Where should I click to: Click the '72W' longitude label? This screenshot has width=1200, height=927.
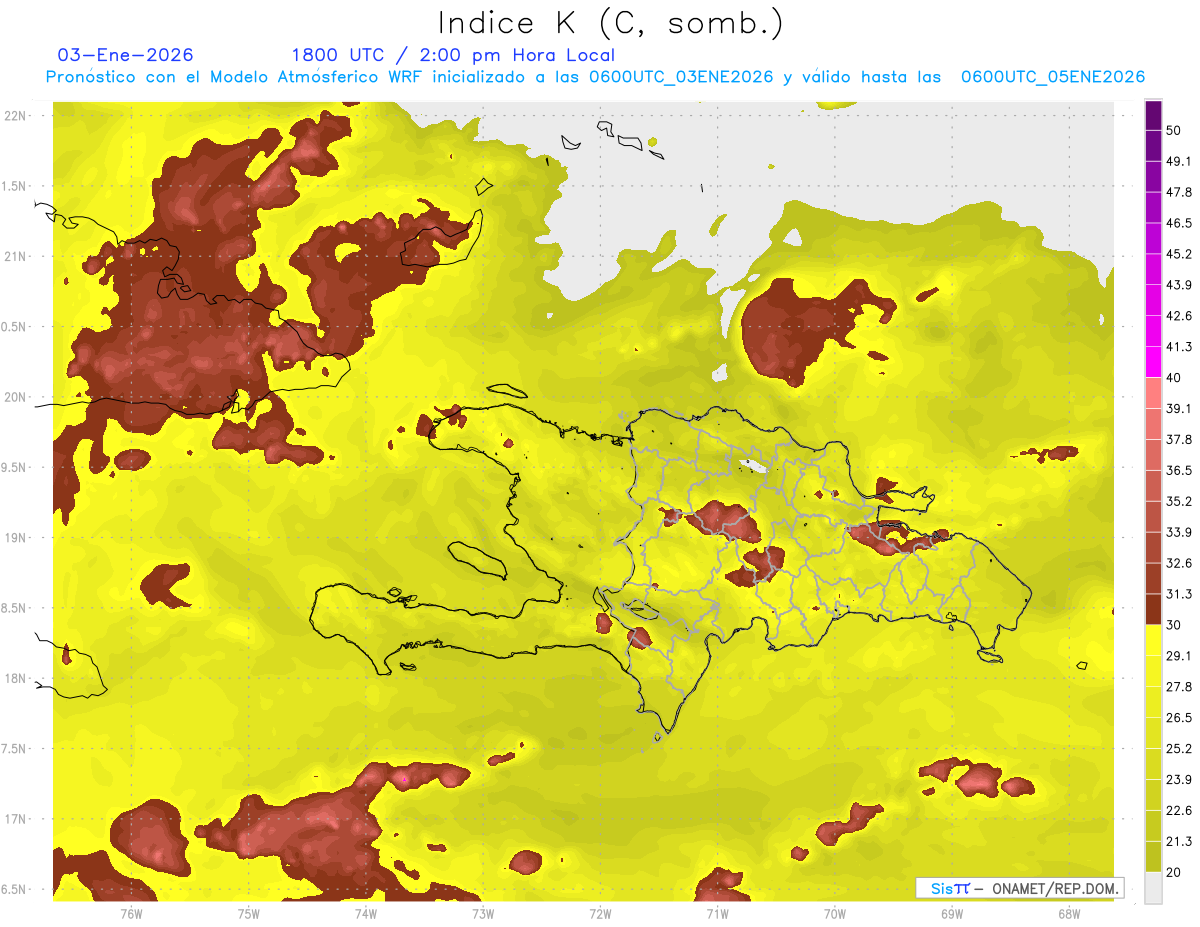click(x=600, y=914)
